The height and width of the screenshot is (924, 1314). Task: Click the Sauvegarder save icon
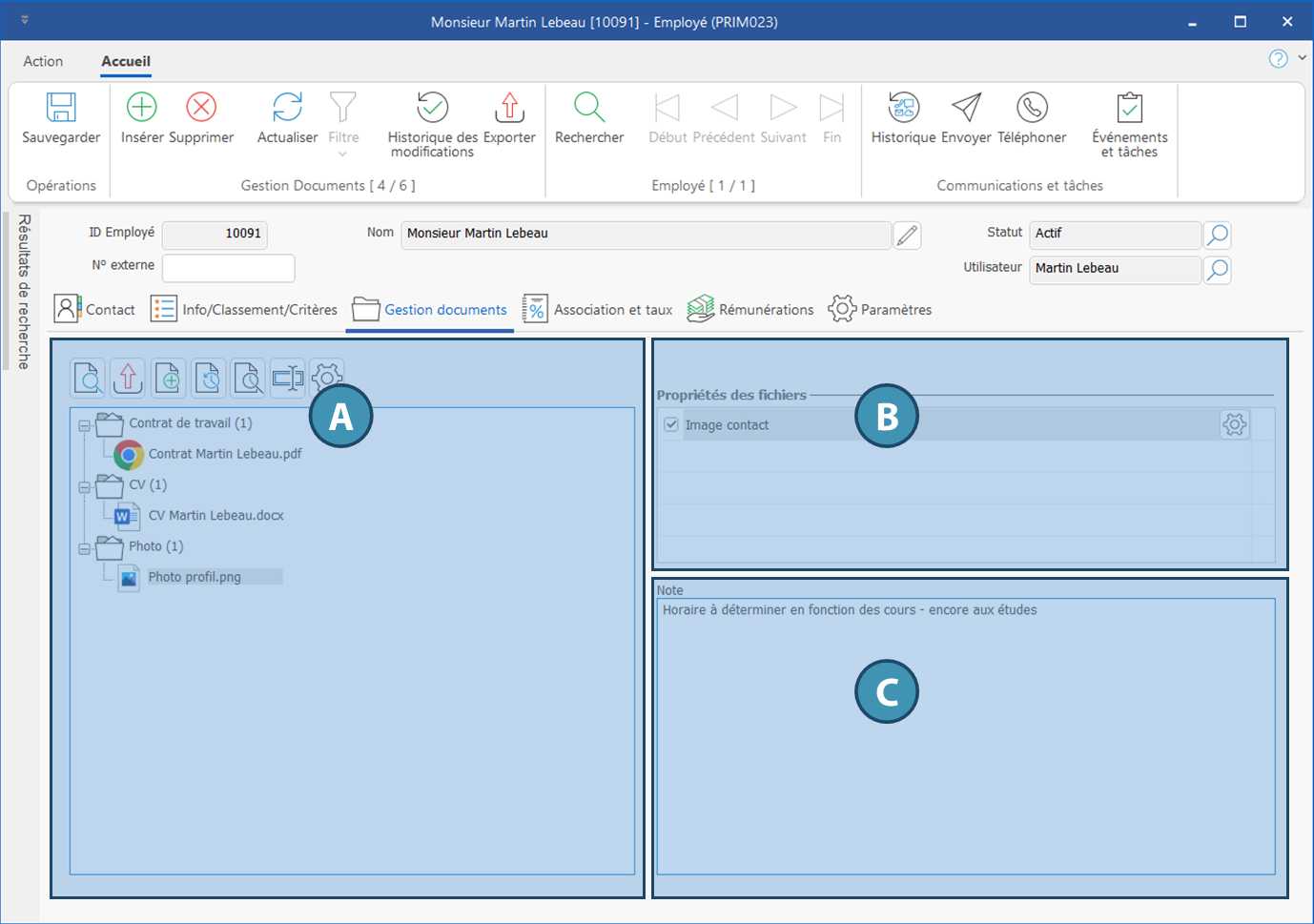(61, 108)
